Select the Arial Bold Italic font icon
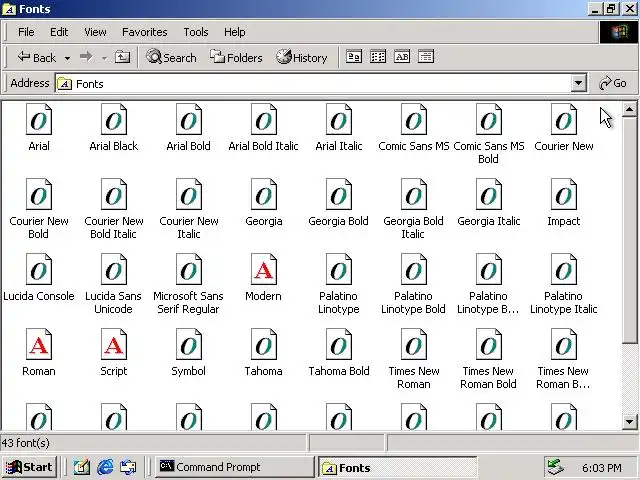The width and height of the screenshot is (640, 480). (x=264, y=119)
